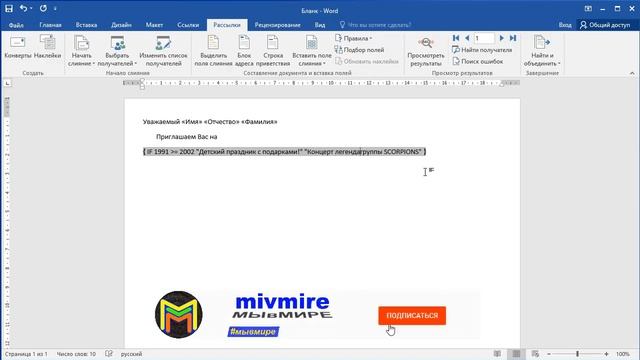Click the round mivmire channel logo
Viewport: 640px width, 360px height.
click(179, 315)
